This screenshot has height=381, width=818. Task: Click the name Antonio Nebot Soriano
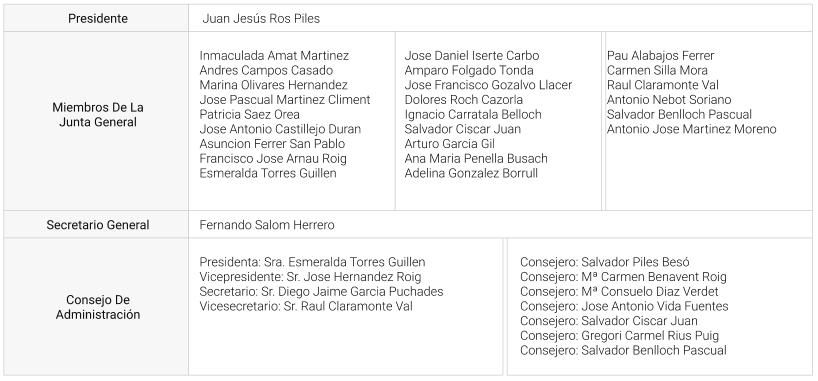pyautogui.click(x=669, y=100)
